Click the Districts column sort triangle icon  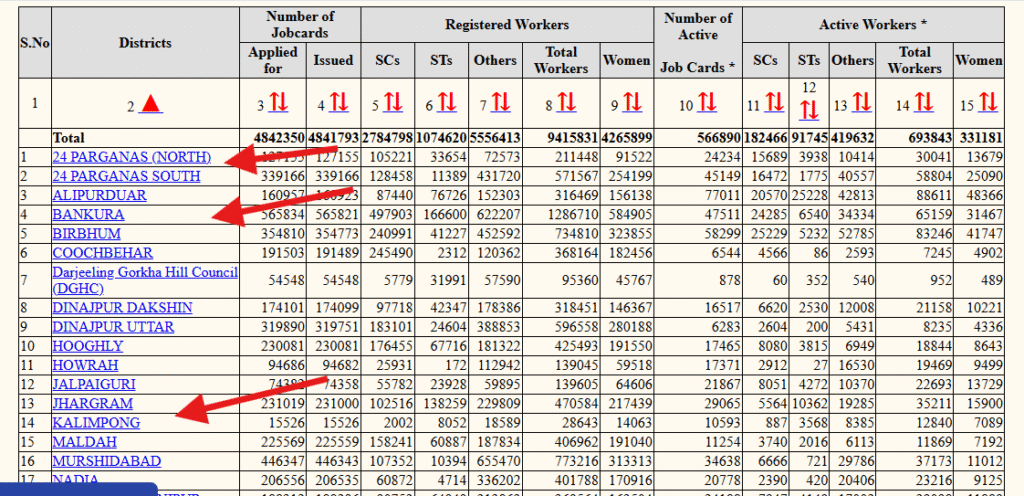[150, 103]
